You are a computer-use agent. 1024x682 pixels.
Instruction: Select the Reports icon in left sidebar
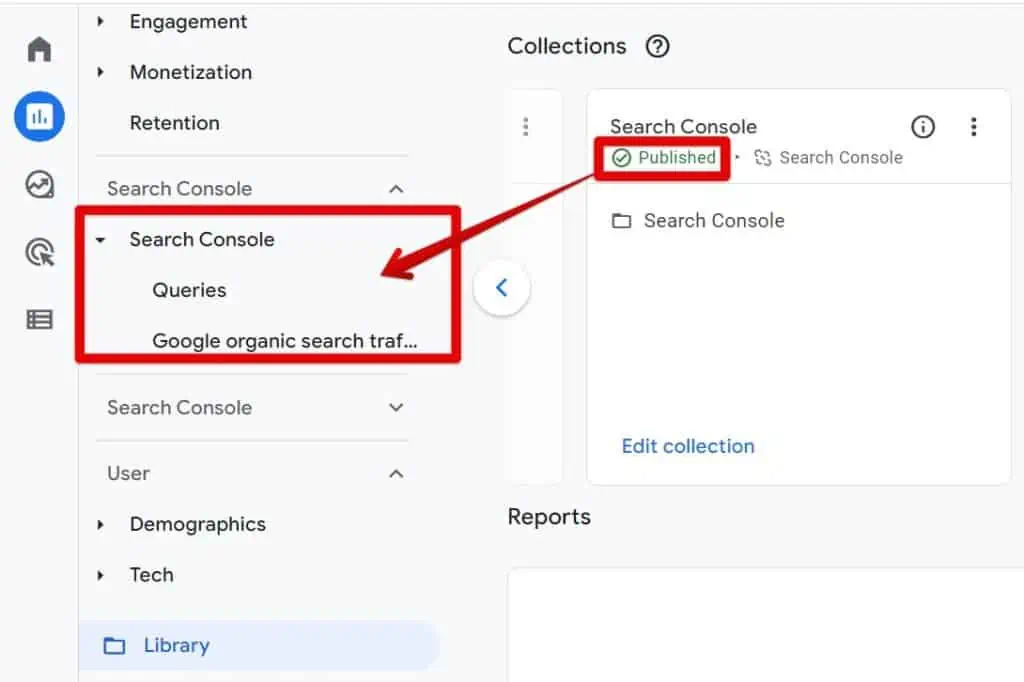click(38, 116)
